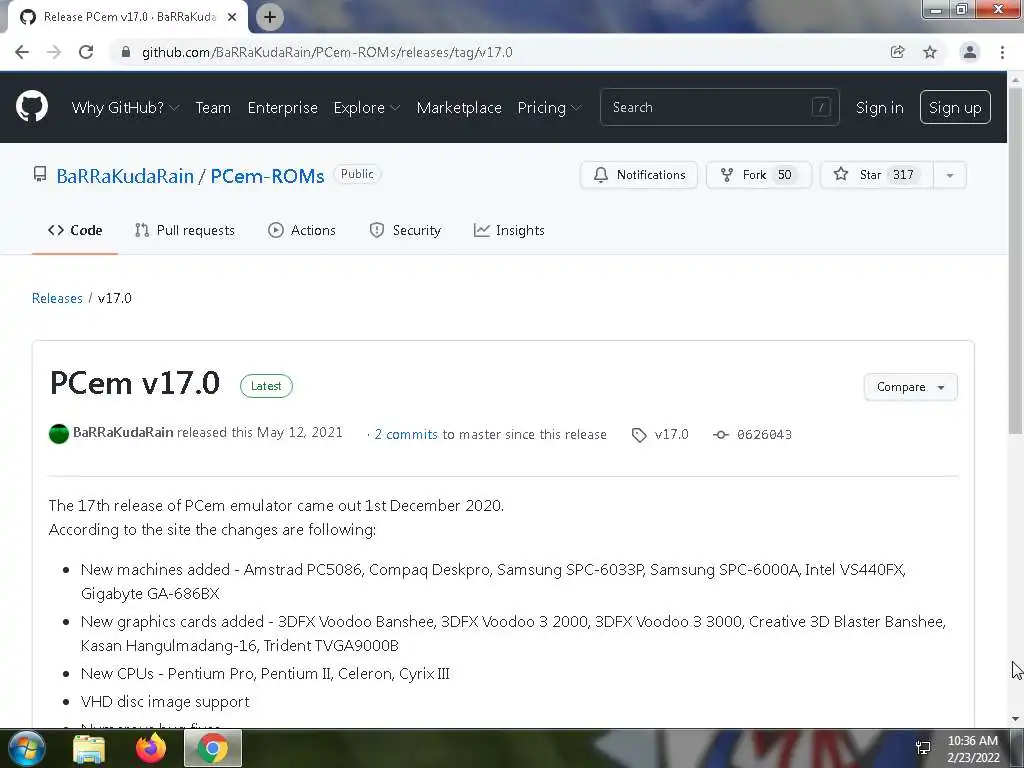The width and height of the screenshot is (1024, 768).
Task: Click BaRRaKudaRain's green avatar
Action: (59, 434)
